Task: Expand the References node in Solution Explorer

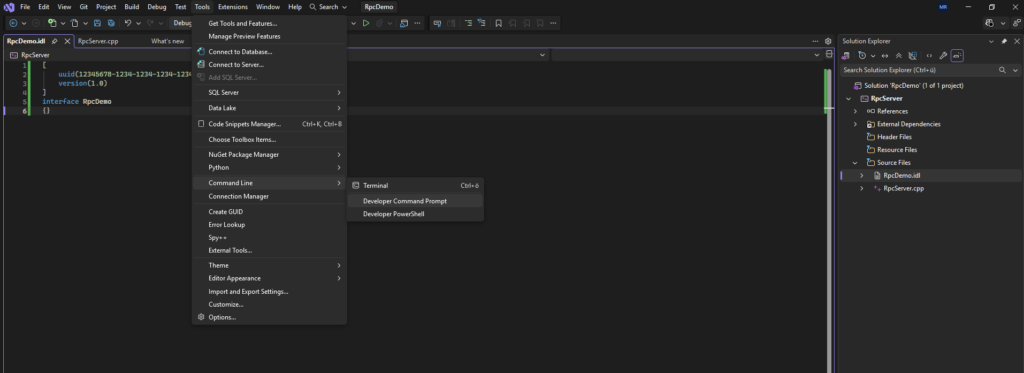Action: (x=855, y=111)
